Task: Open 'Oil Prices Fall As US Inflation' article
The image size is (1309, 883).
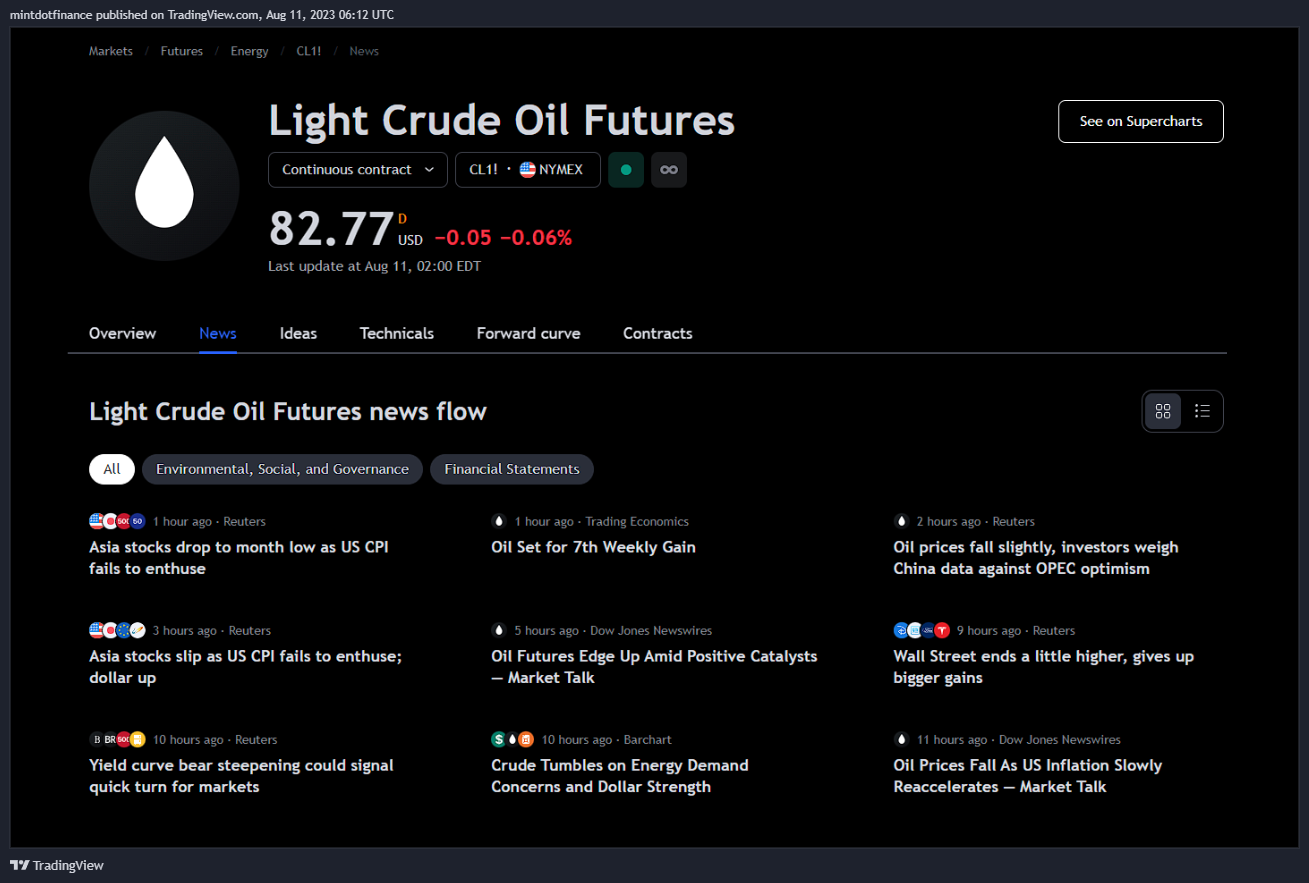Action: click(x=1028, y=776)
